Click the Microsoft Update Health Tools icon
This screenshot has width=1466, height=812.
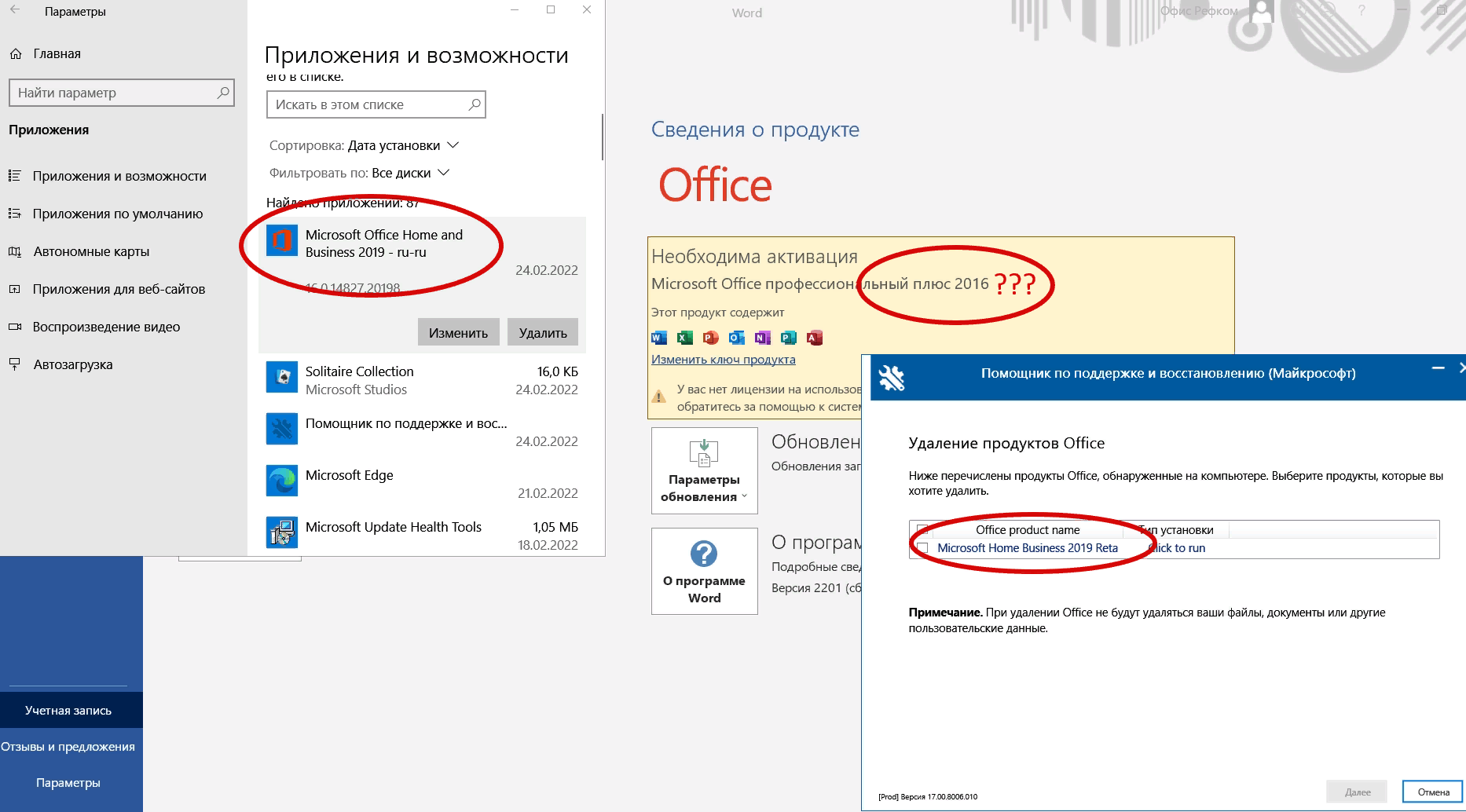(x=281, y=532)
